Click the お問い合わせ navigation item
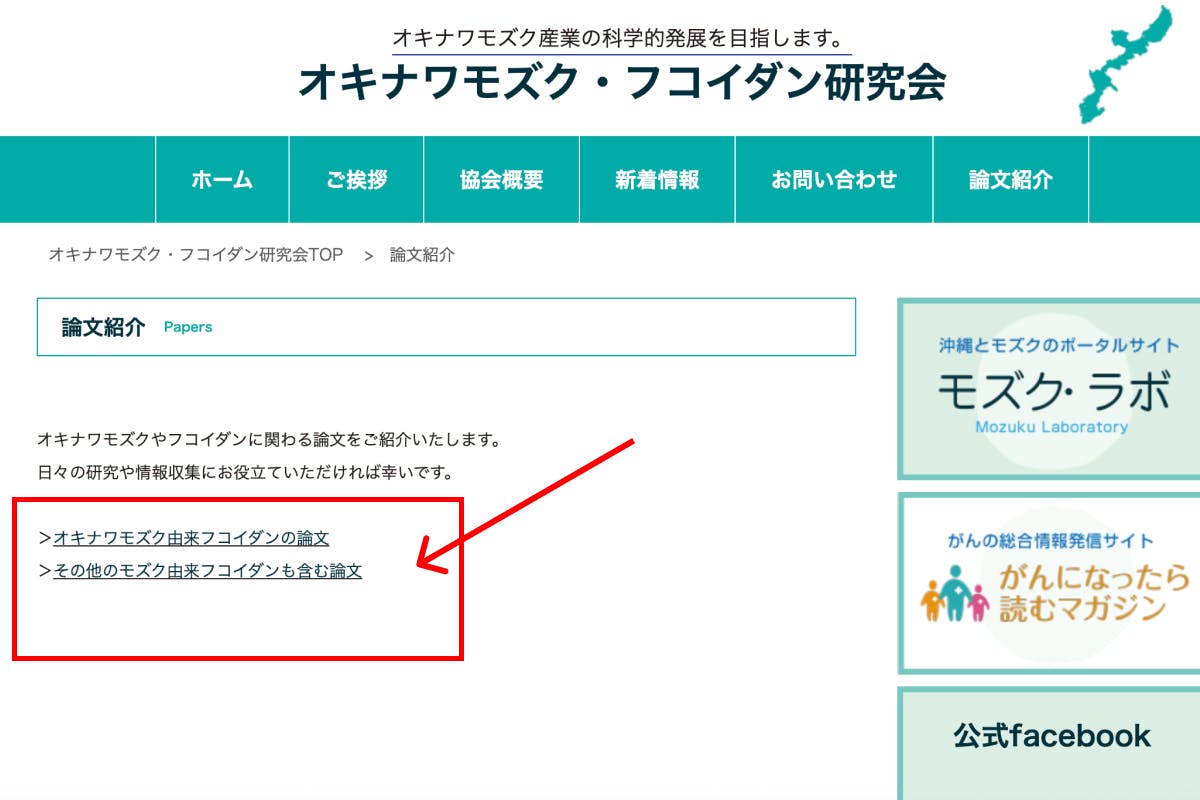Image resolution: width=1200 pixels, height=800 pixels. (834, 180)
